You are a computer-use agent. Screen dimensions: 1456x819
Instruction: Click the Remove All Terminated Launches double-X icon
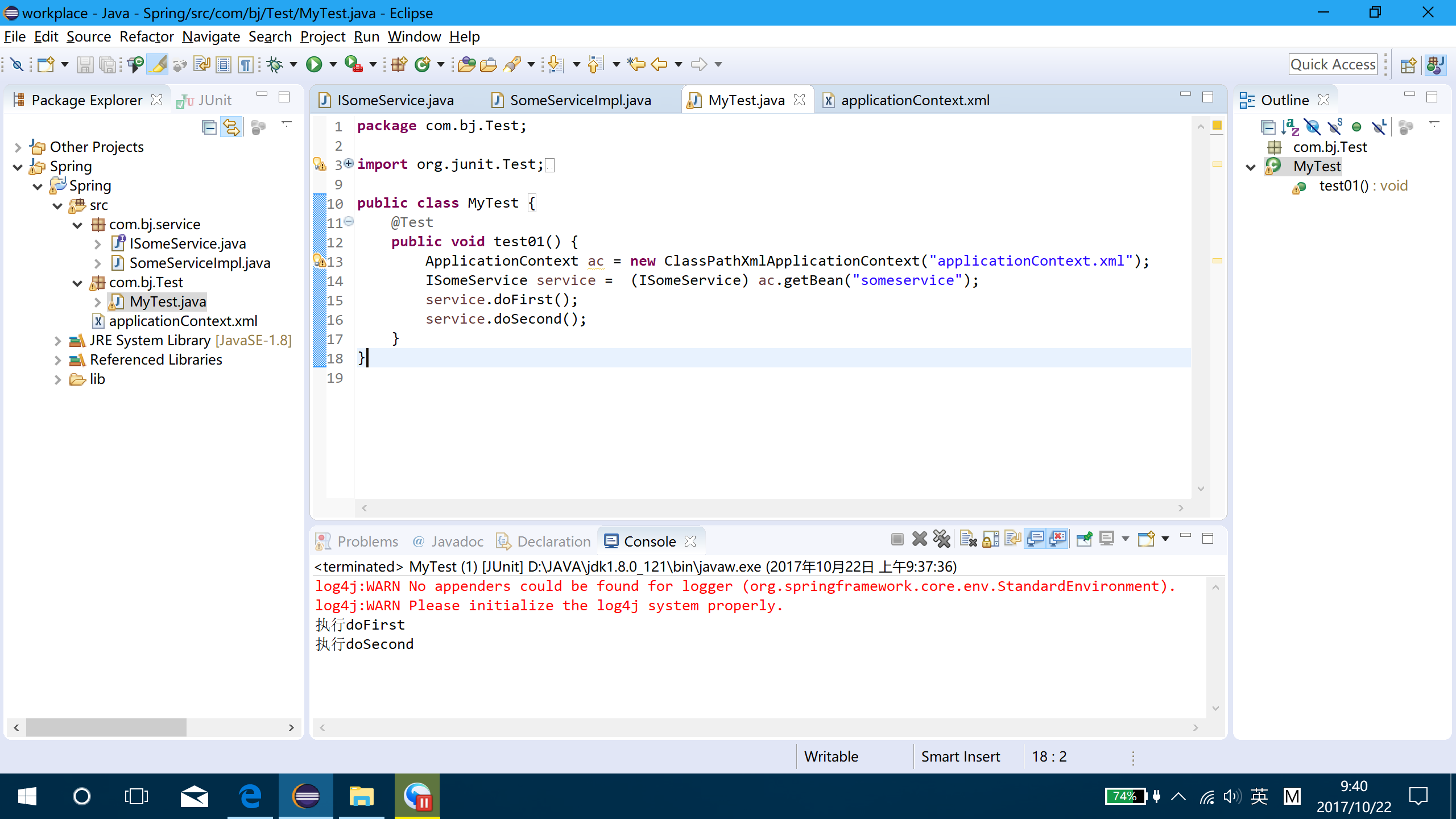click(942, 539)
